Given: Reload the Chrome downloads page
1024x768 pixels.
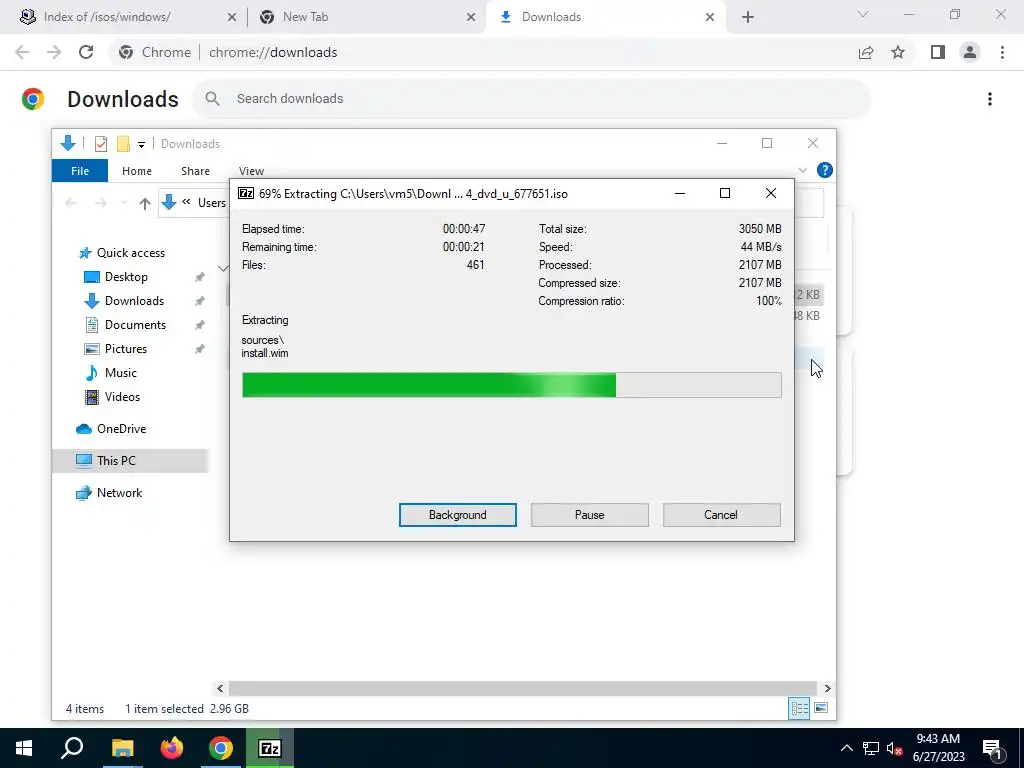Looking at the screenshot, I should click(x=86, y=52).
